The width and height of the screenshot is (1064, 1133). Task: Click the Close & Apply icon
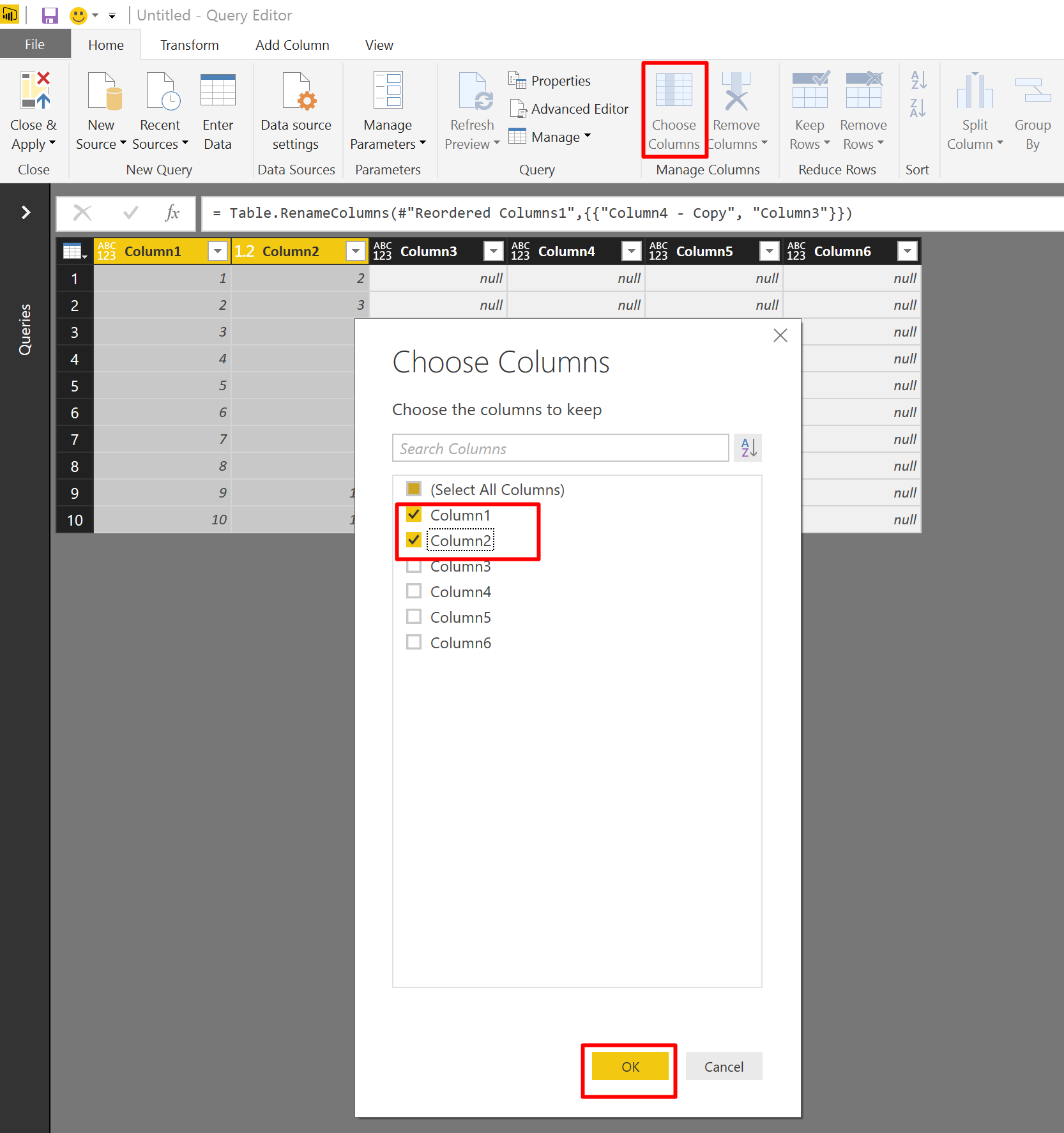(x=34, y=91)
